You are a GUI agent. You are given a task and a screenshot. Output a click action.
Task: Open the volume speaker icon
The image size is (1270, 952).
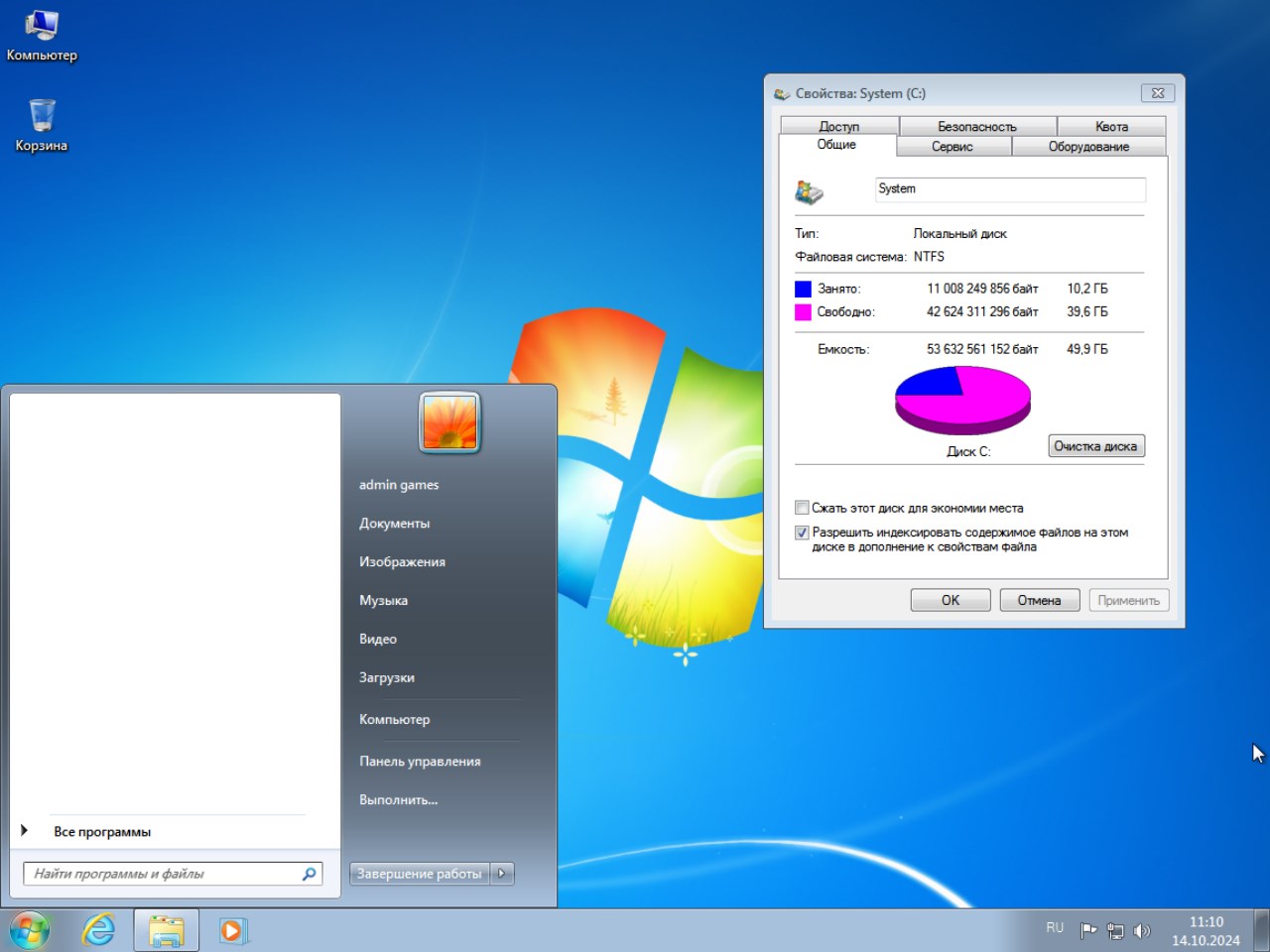[1142, 930]
